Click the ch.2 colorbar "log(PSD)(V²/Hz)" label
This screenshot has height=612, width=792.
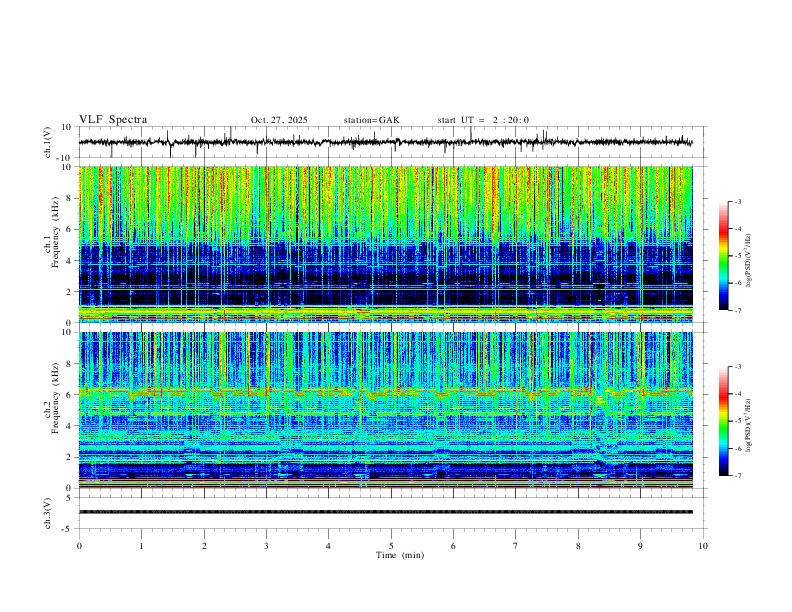coord(749,425)
